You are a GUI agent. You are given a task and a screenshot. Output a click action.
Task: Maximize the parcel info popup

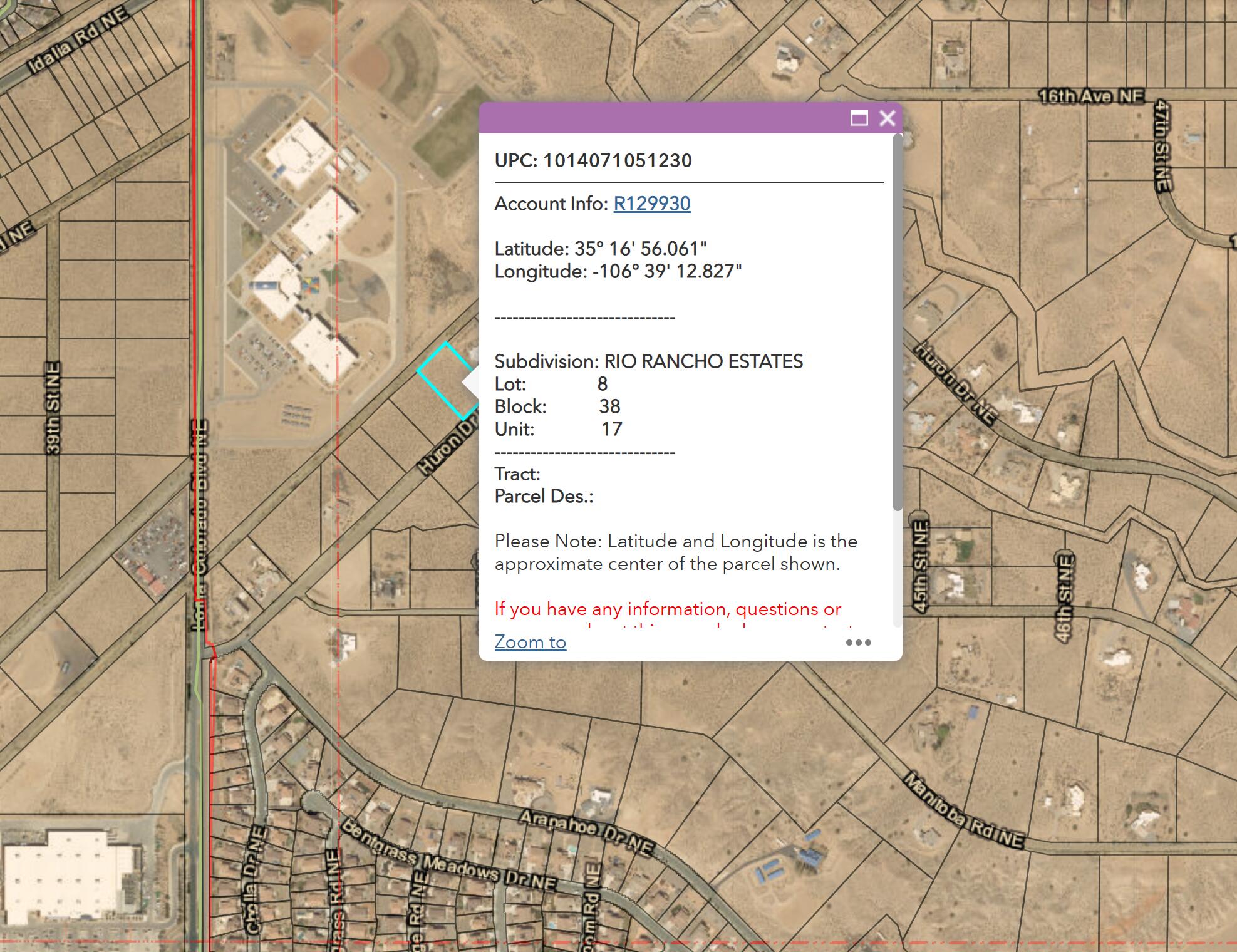[859, 118]
